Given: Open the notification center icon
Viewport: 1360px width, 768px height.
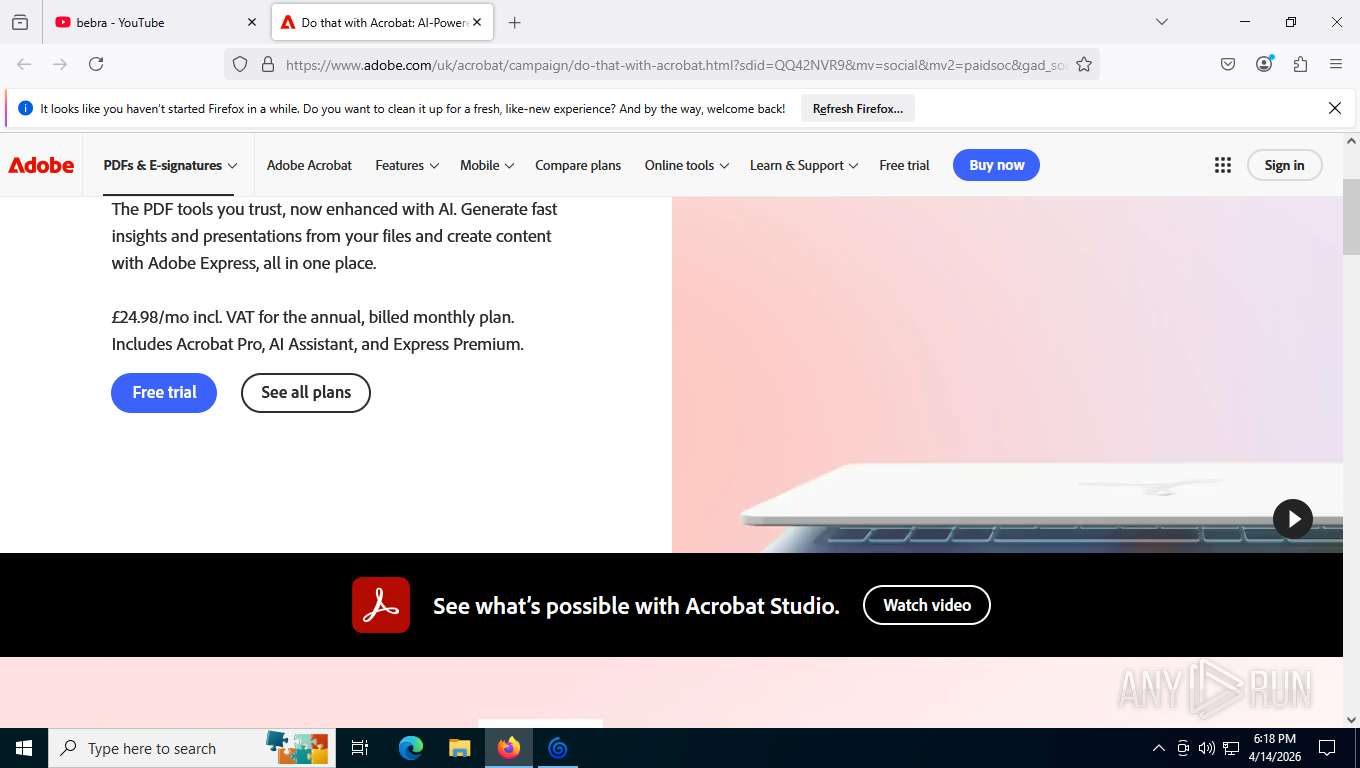Looking at the screenshot, I should [x=1327, y=748].
